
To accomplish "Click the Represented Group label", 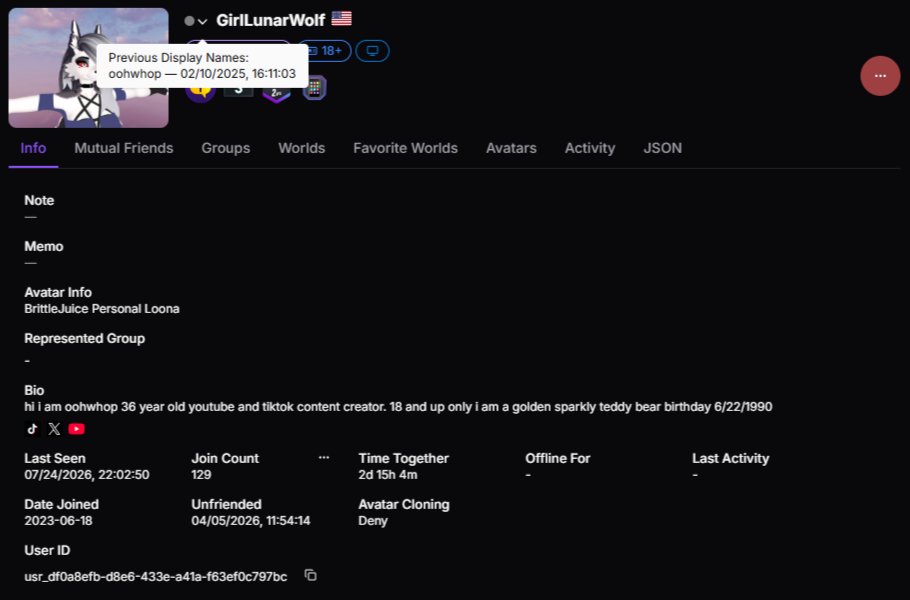I will click(x=85, y=338).
